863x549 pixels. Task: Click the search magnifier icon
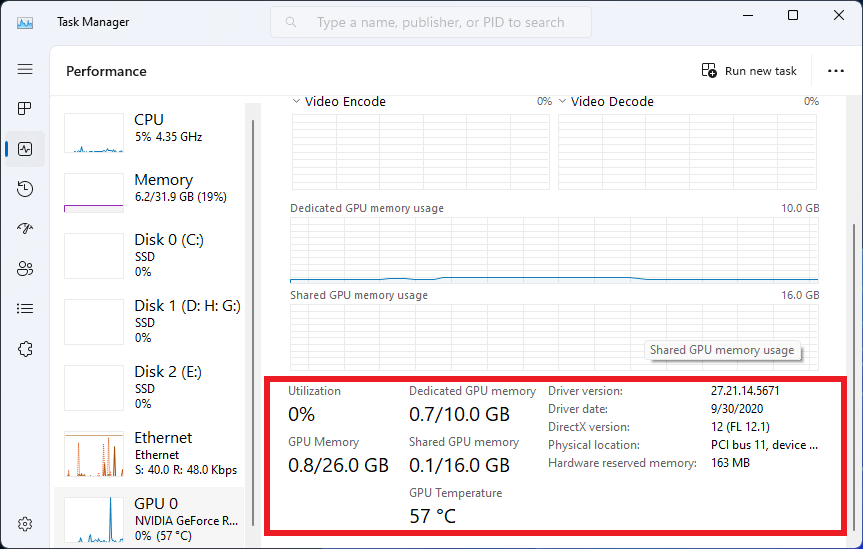(x=291, y=23)
